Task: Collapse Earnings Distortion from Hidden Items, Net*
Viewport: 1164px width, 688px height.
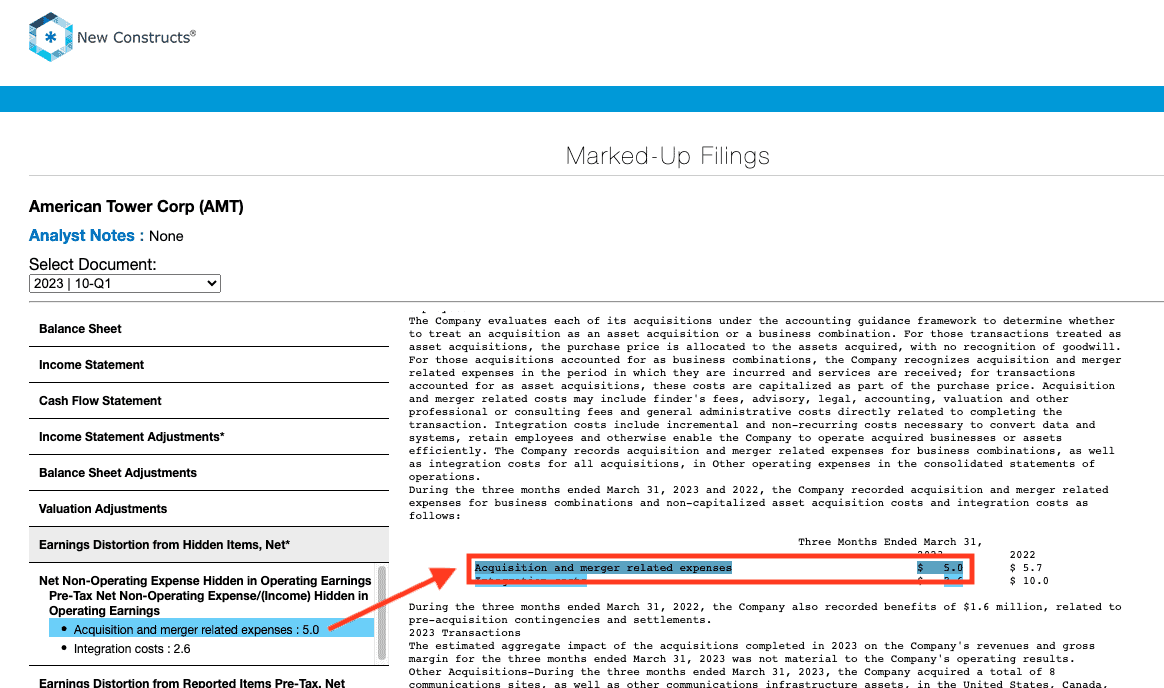Action: pyautogui.click(x=209, y=545)
